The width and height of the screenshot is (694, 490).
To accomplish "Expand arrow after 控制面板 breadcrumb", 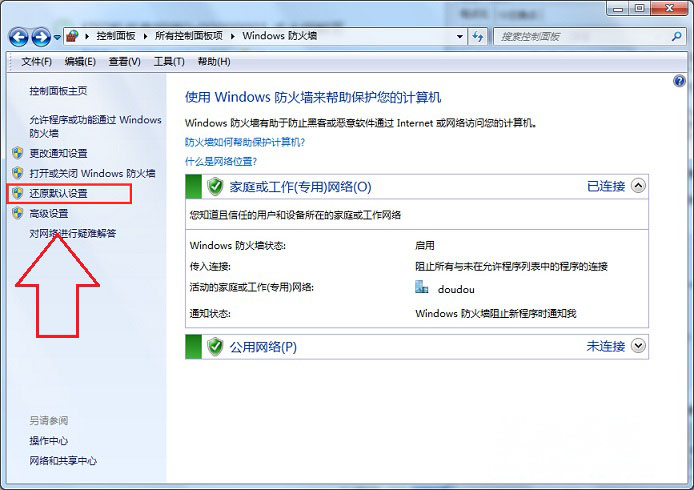I will pos(145,36).
